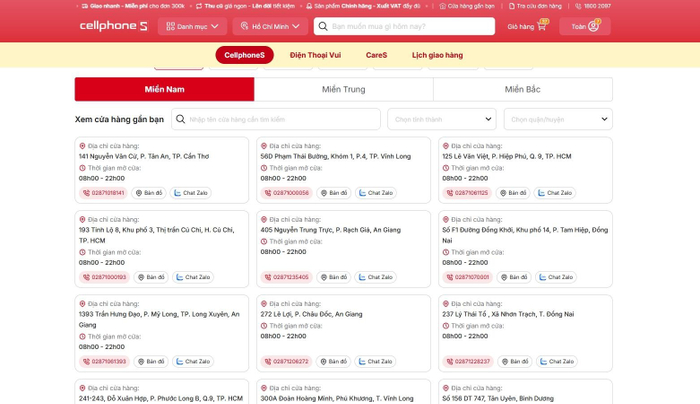
Task: Open Bản đồ for 125 Lê Văn Việt store
Action: (x=513, y=193)
